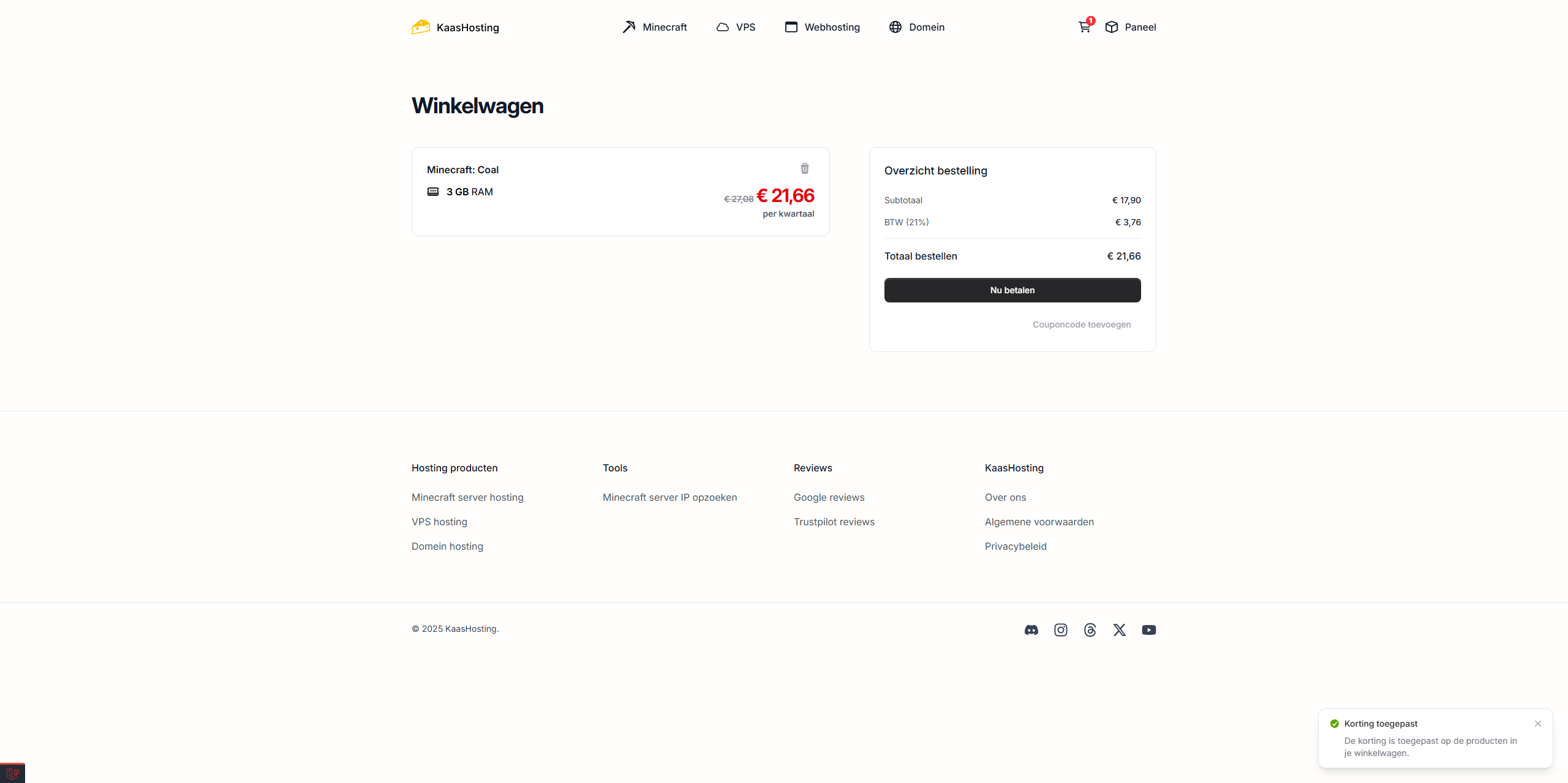Open the shopping cart icon

[x=1085, y=27]
